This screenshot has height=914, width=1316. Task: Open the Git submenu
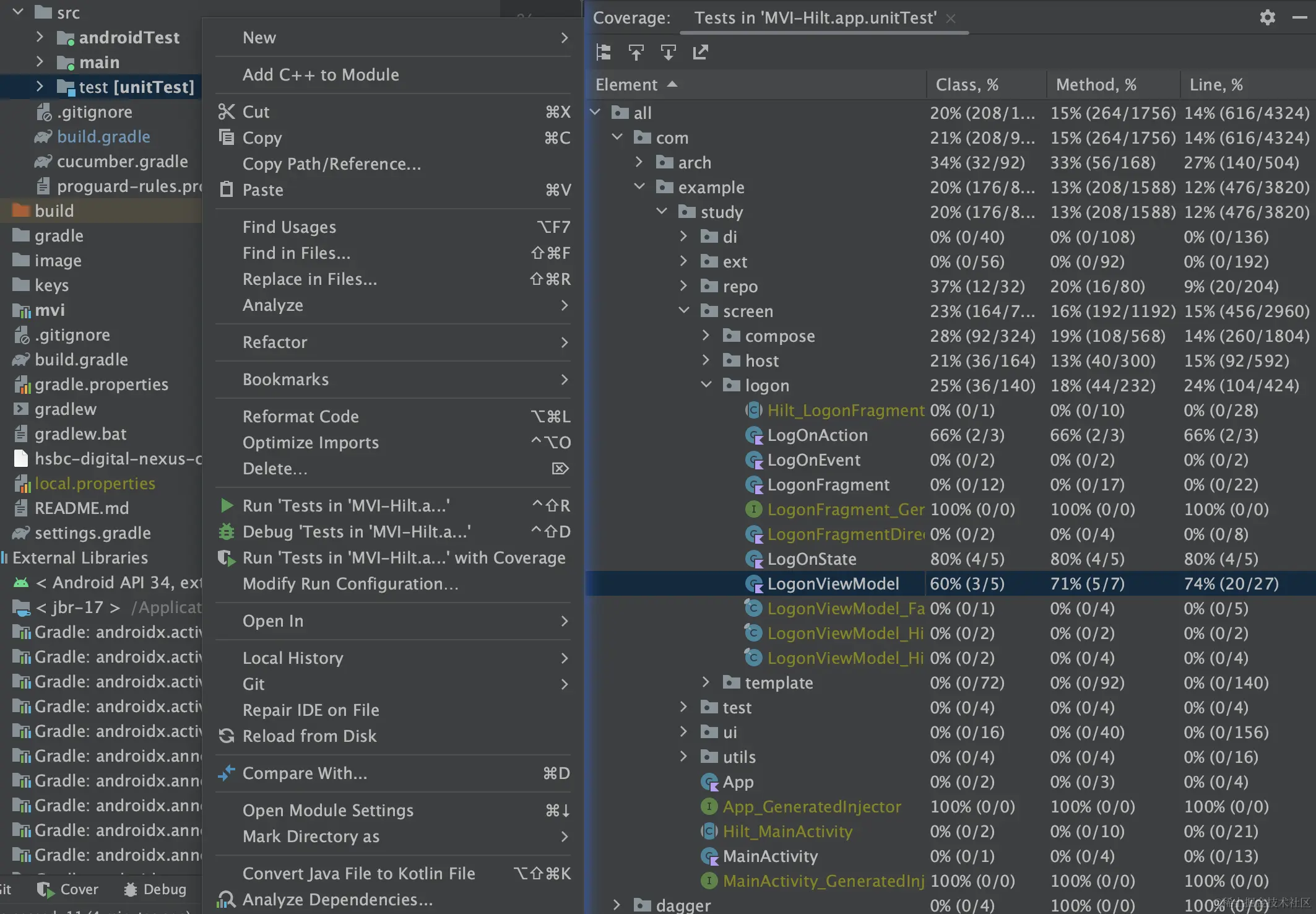tap(392, 684)
